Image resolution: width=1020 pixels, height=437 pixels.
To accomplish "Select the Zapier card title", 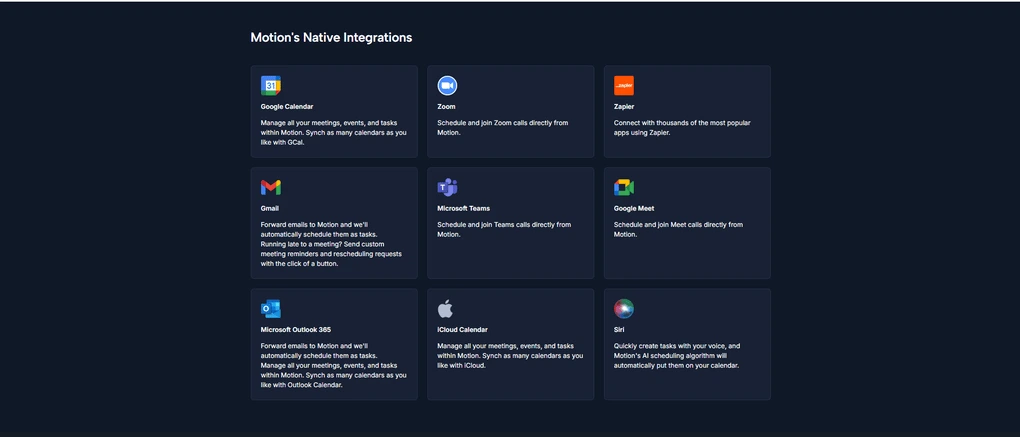I will [x=624, y=107].
